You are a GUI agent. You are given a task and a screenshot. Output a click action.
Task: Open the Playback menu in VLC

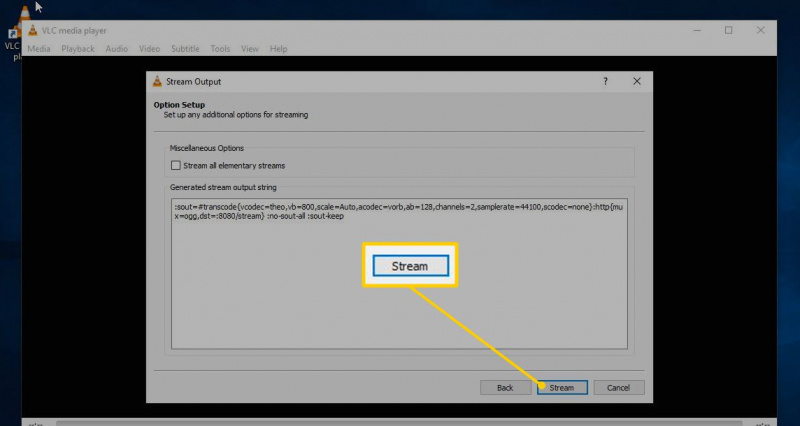(x=78, y=49)
